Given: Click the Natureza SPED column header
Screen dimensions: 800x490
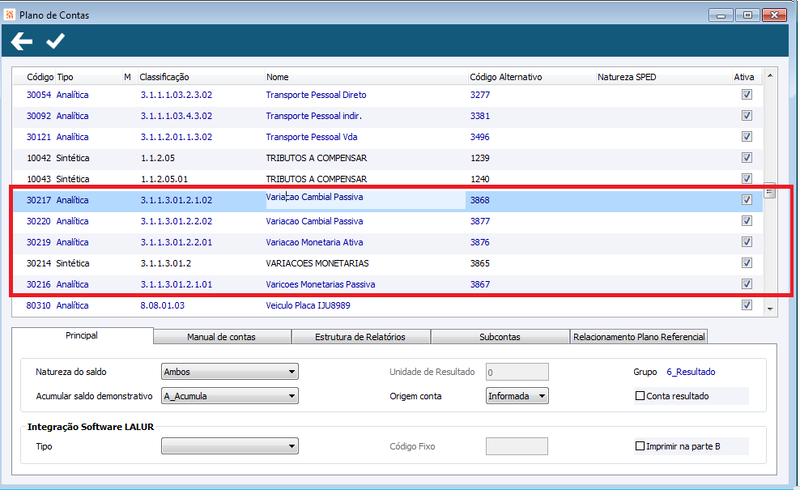Looking at the screenshot, I should click(627, 77).
